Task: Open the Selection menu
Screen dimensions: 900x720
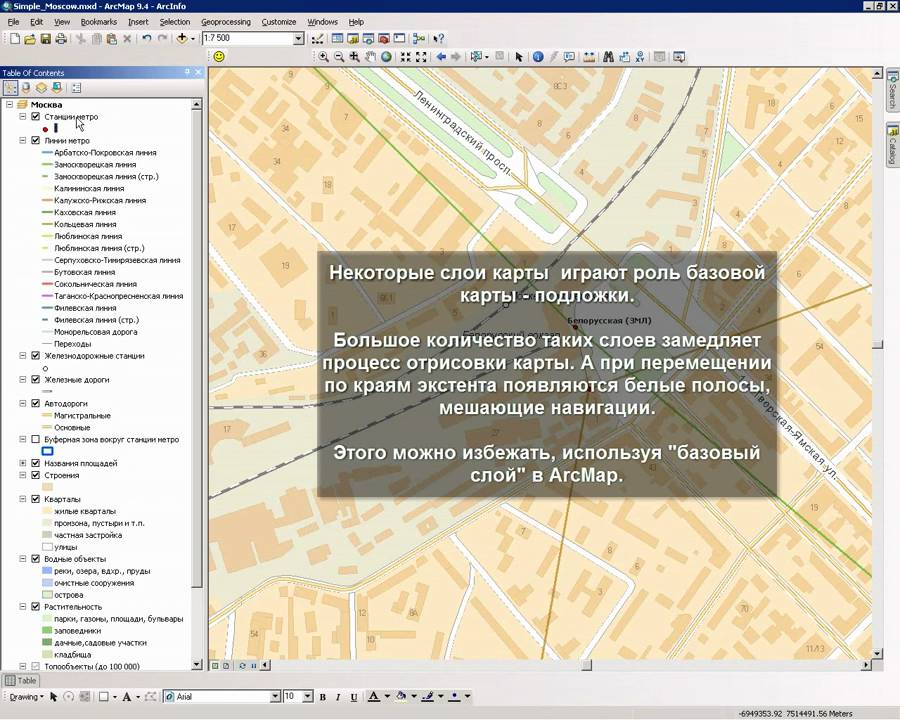Action: click(x=174, y=22)
